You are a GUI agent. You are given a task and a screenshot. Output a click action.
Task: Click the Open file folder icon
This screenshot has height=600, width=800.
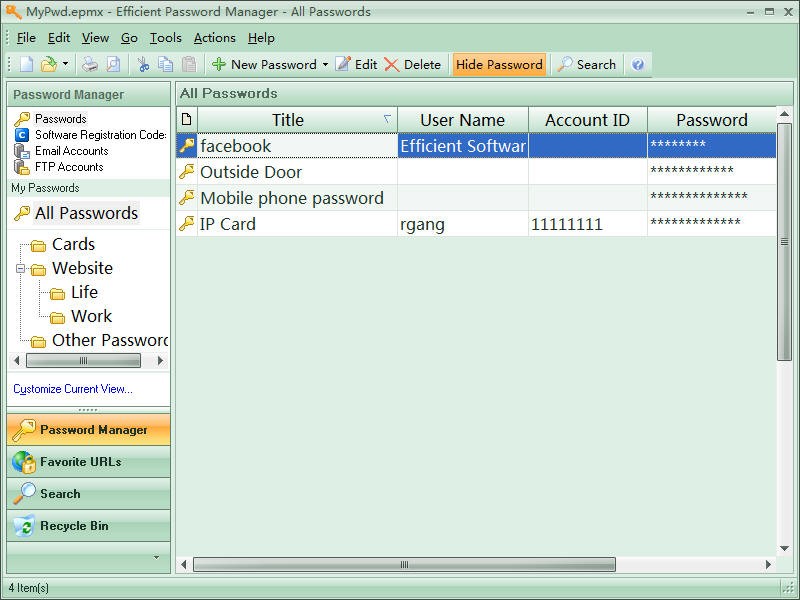pyautogui.click(x=48, y=64)
